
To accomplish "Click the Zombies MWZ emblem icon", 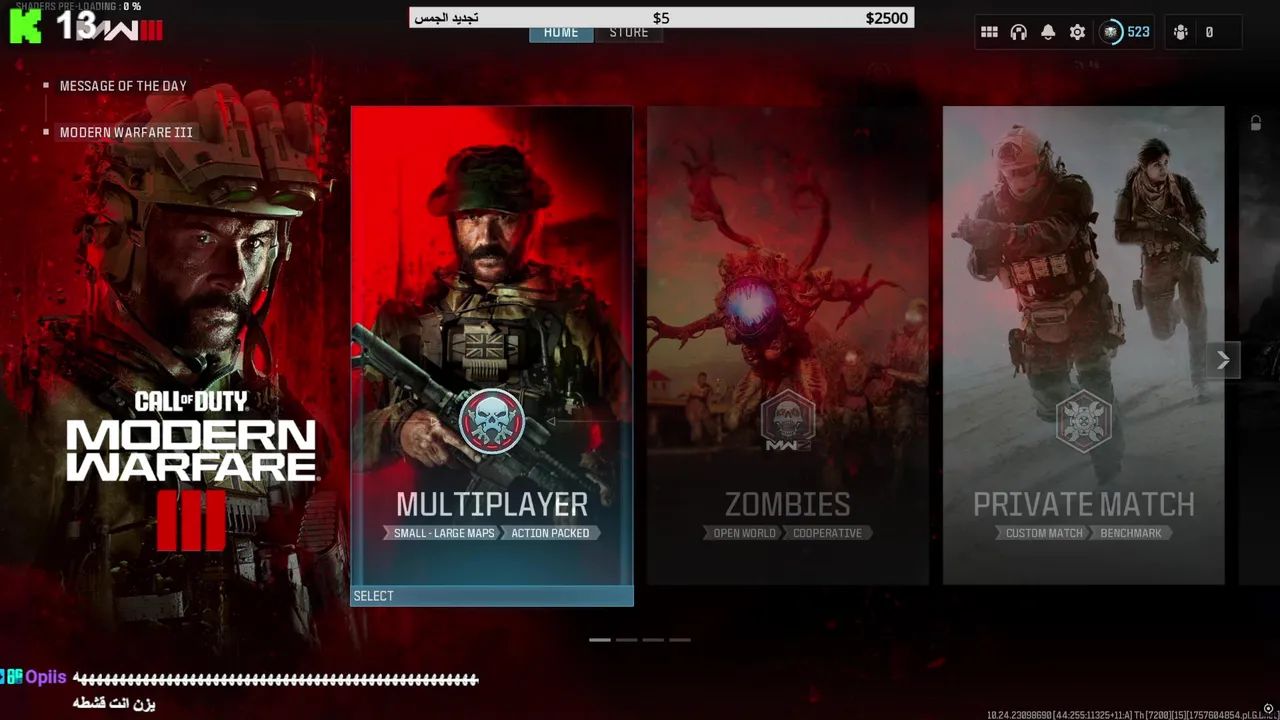I will pyautogui.click(x=787, y=421).
